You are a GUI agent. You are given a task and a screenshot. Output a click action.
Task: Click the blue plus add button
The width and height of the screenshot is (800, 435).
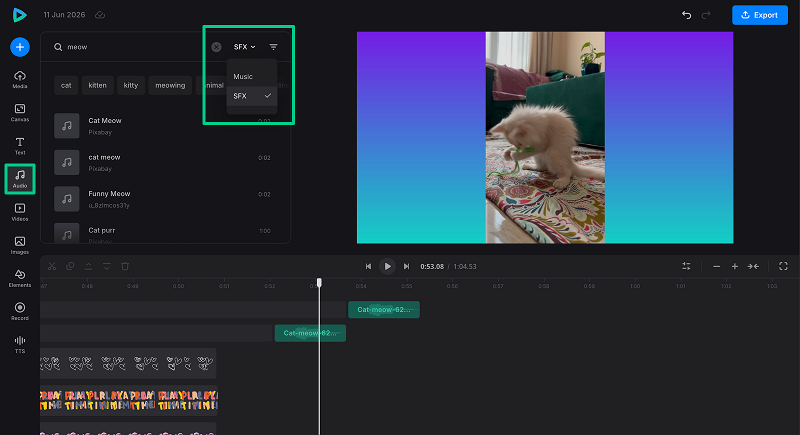20,47
